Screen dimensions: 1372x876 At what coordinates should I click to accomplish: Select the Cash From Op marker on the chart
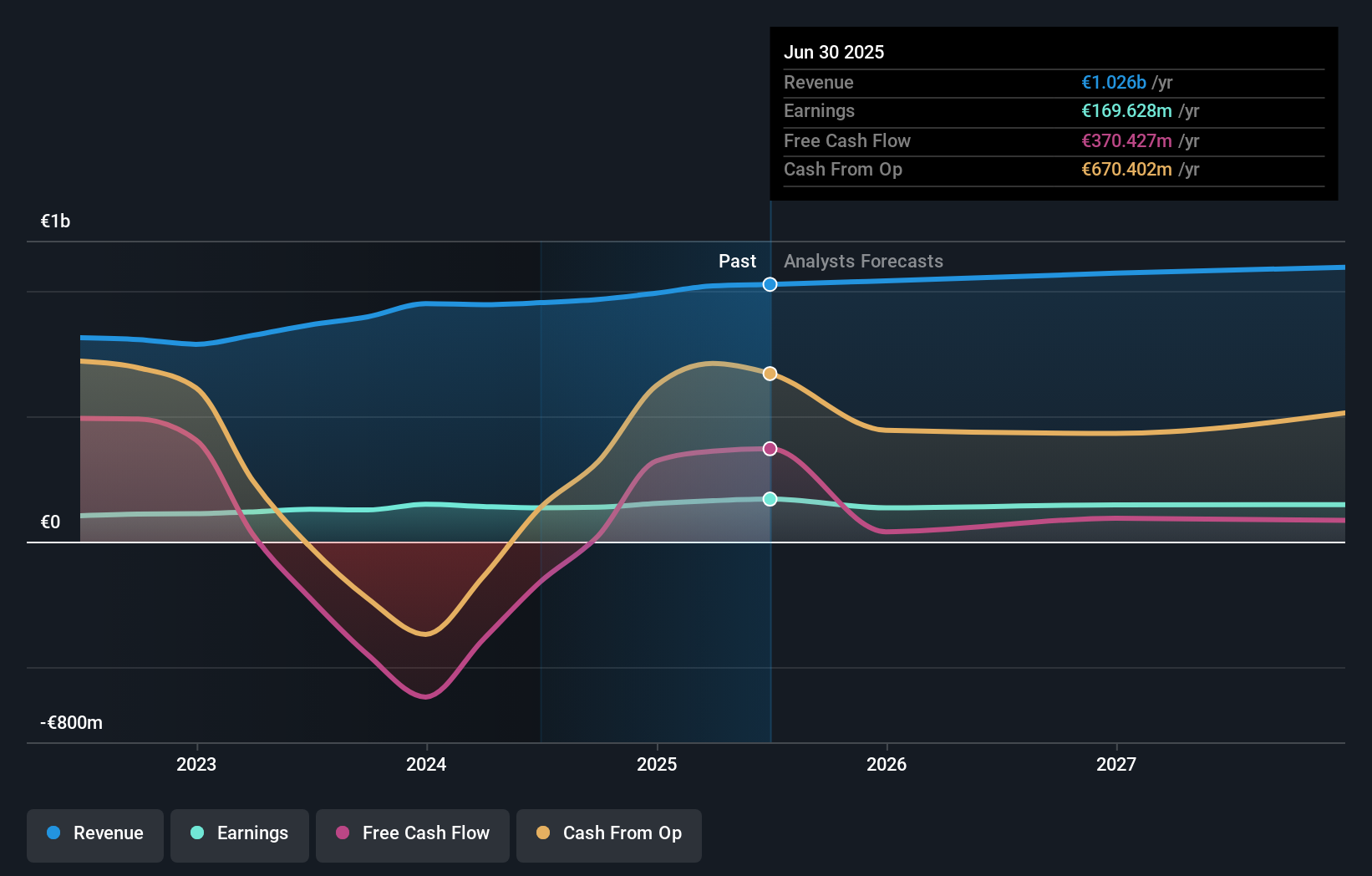pos(769,373)
